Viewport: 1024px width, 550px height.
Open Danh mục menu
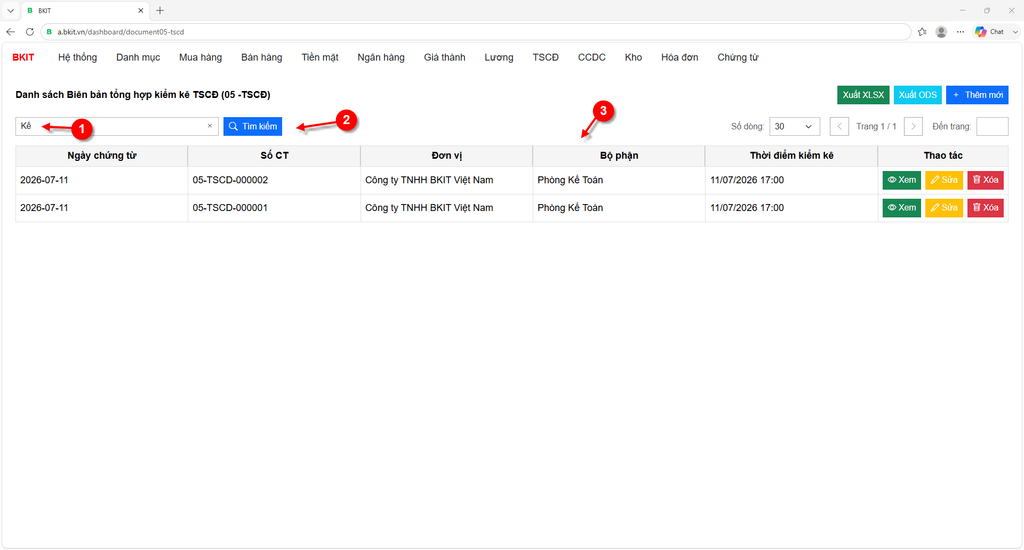point(138,57)
